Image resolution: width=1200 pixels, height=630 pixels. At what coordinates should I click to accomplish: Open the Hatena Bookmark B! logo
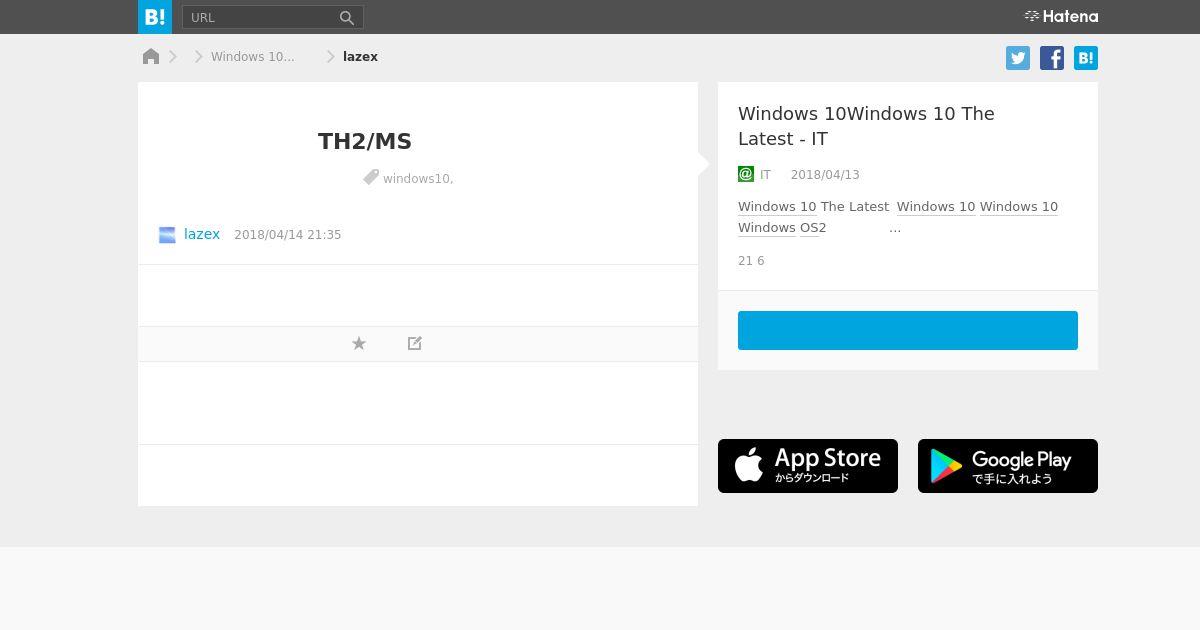(x=155, y=17)
